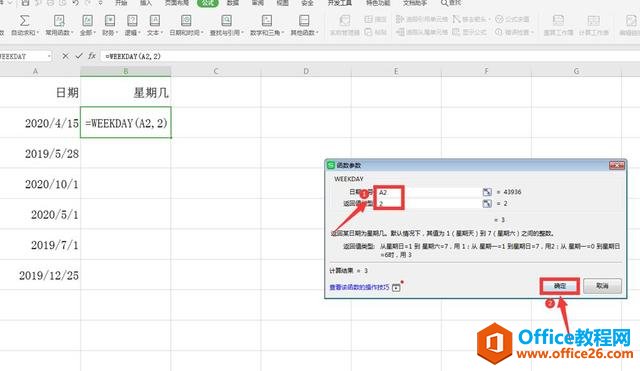Open the 查看该函数的操作技巧 help link

point(360,287)
